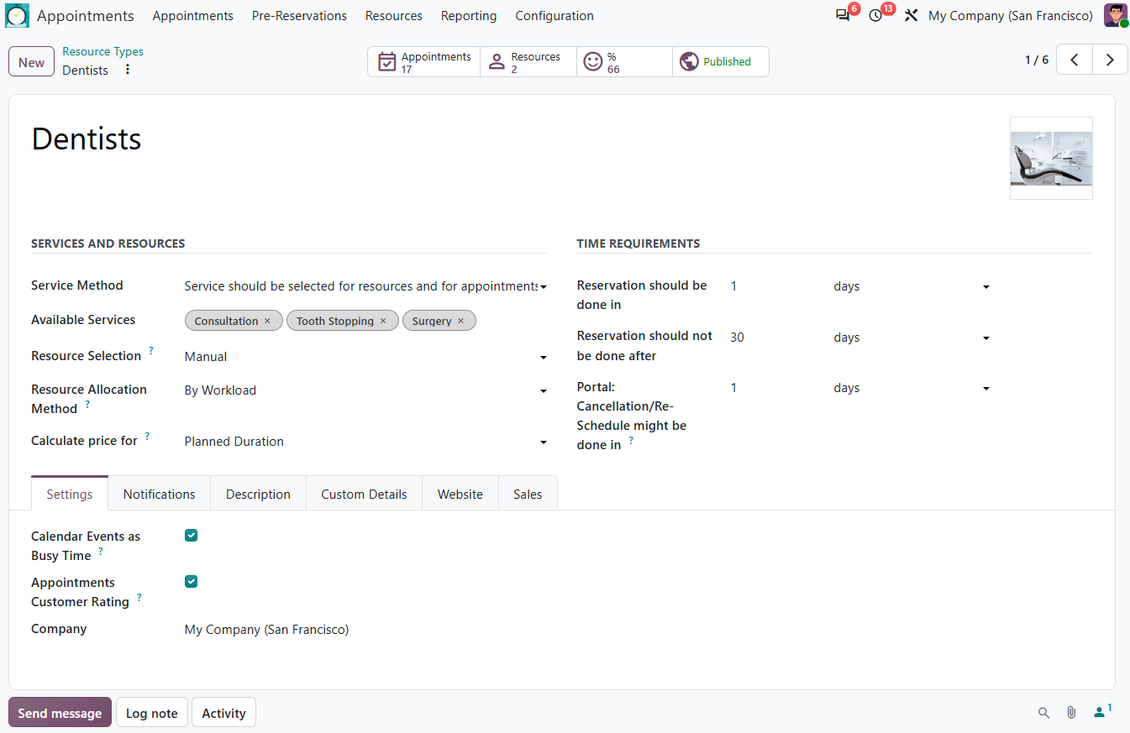Switch to the Notifications tab

click(x=159, y=494)
